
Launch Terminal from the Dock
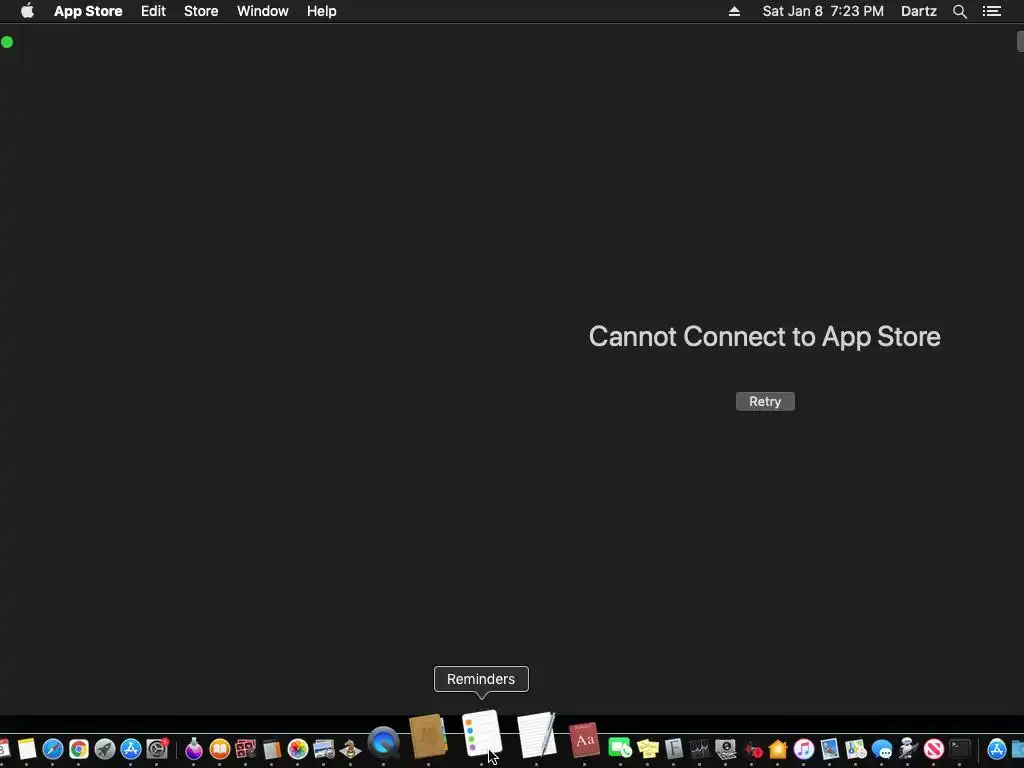[960, 749]
